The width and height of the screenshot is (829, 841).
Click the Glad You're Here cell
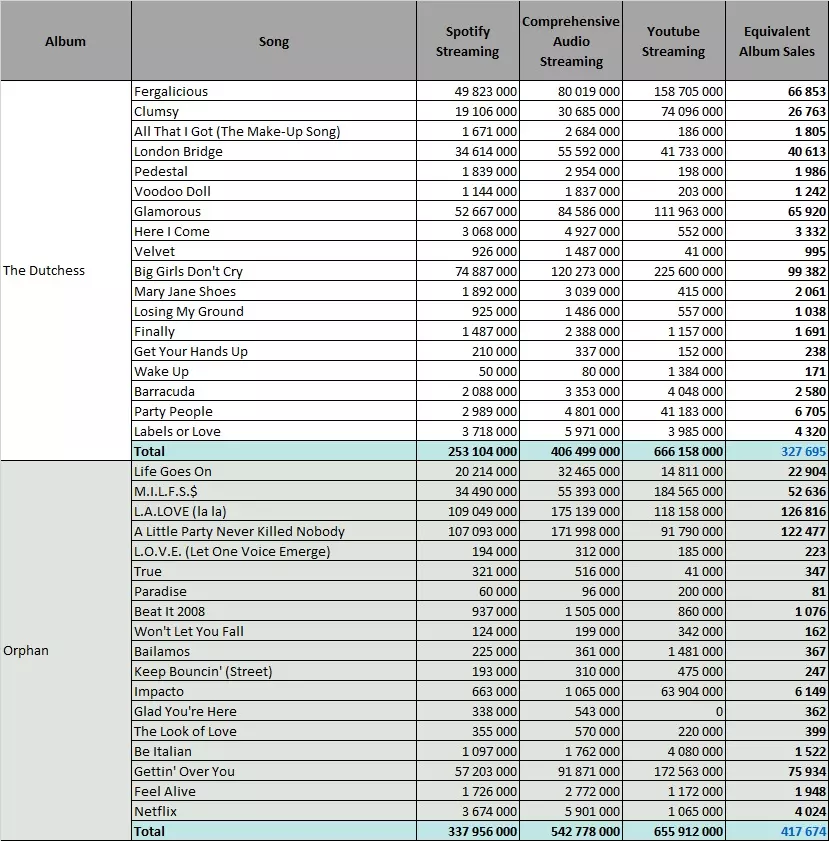coord(273,711)
